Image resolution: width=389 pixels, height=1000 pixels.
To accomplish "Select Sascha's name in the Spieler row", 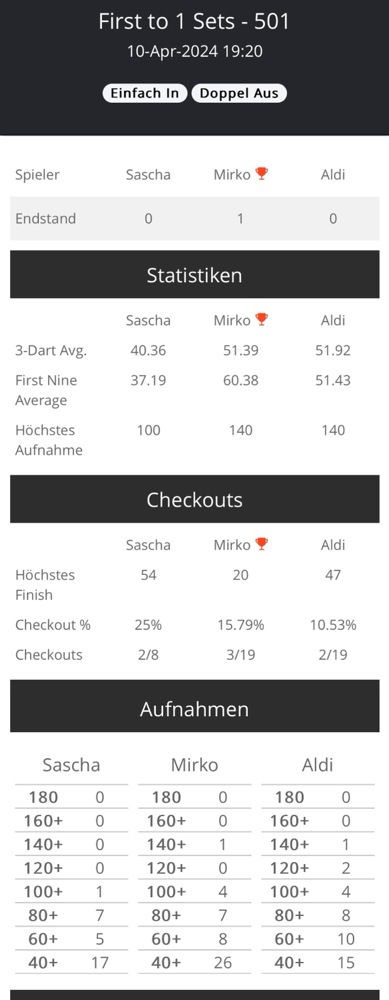I will tap(148, 174).
